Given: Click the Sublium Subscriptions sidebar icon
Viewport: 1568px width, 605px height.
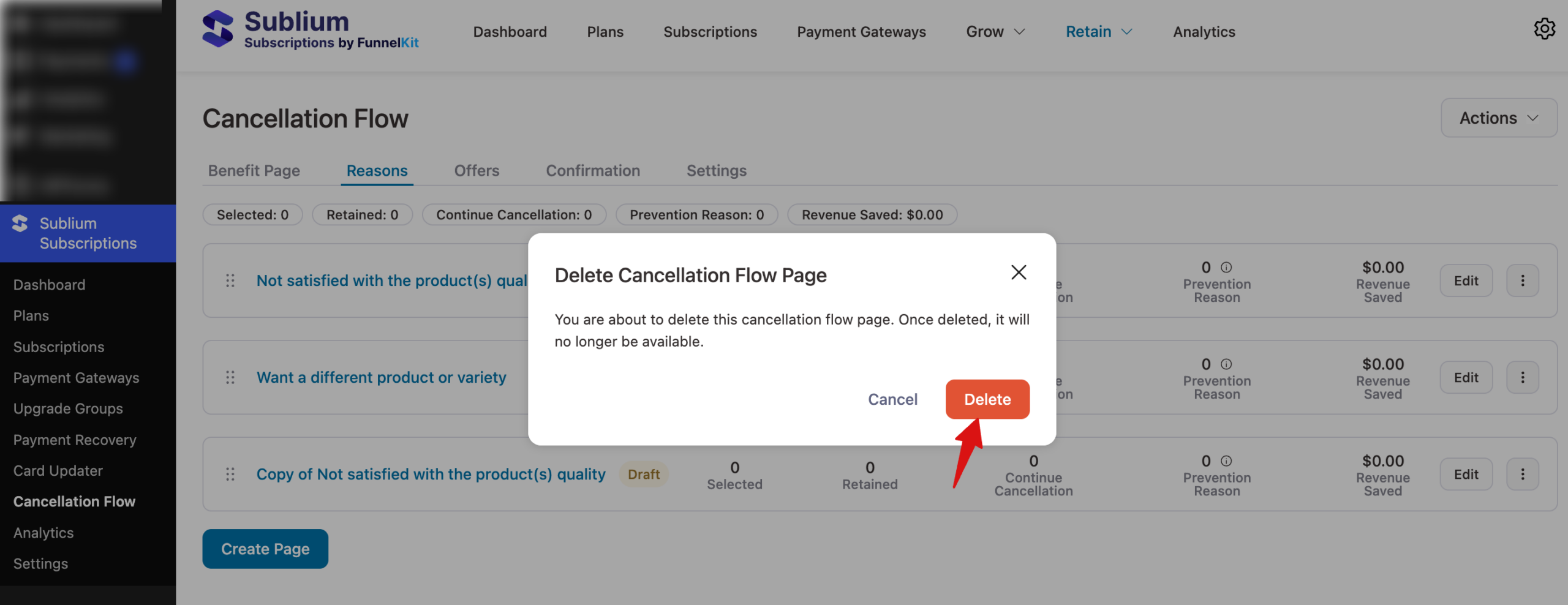Looking at the screenshot, I should (x=20, y=224).
